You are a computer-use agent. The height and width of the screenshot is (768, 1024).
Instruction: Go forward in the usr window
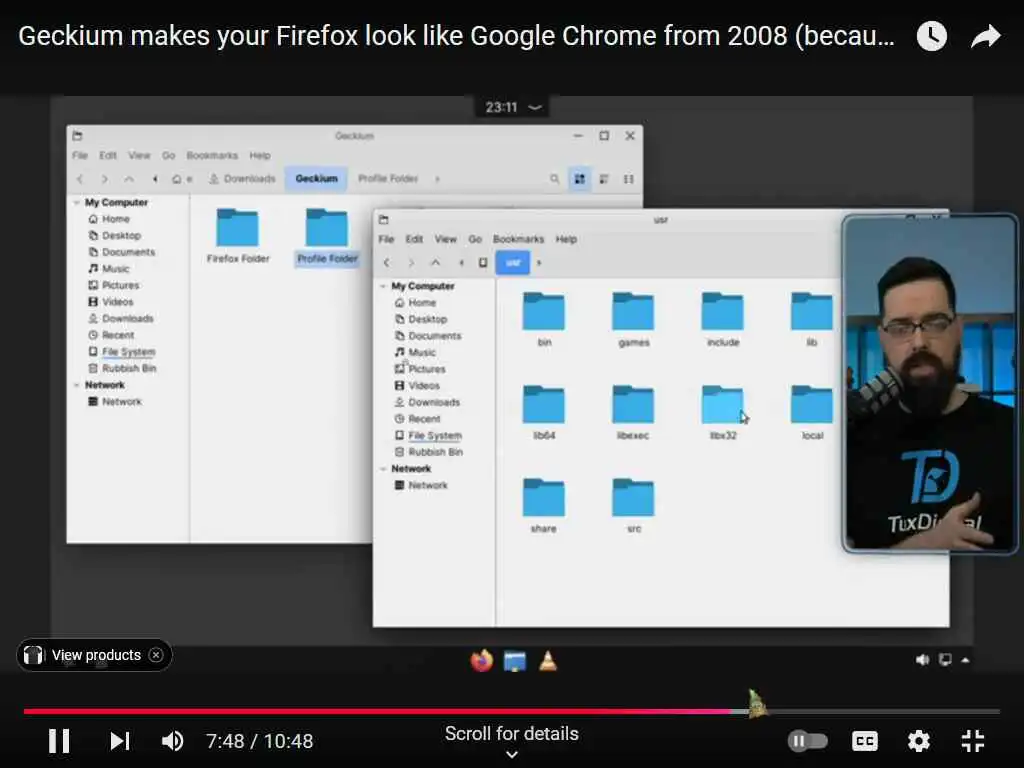[x=411, y=263]
